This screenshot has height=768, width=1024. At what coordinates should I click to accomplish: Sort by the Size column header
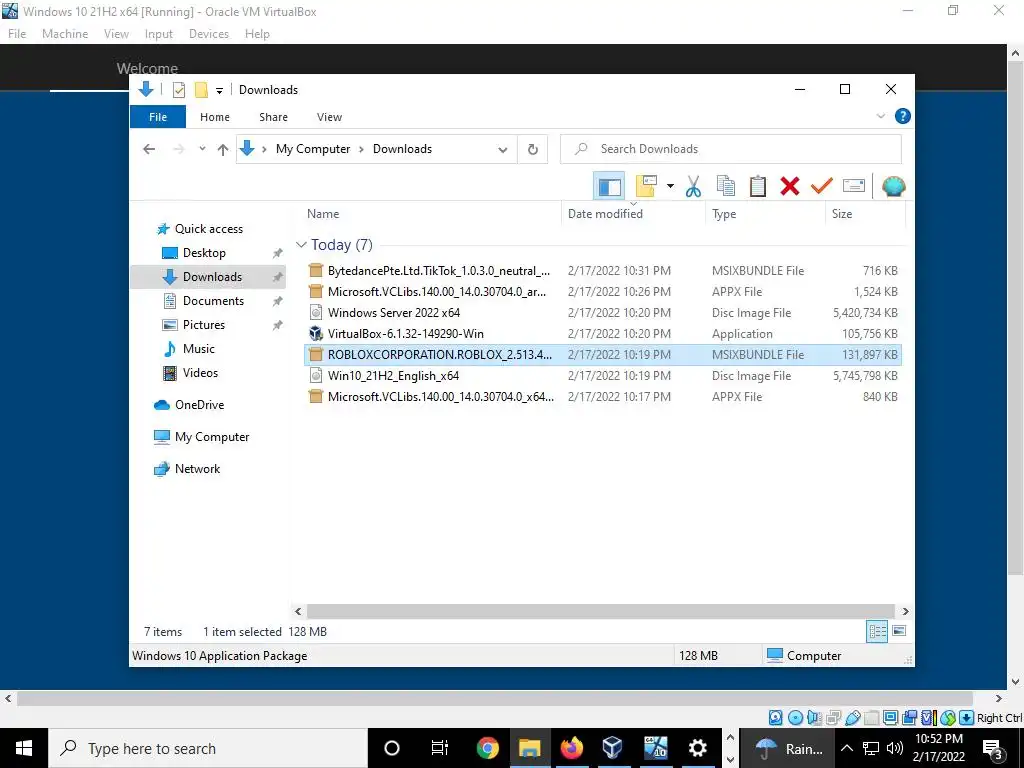click(841, 214)
